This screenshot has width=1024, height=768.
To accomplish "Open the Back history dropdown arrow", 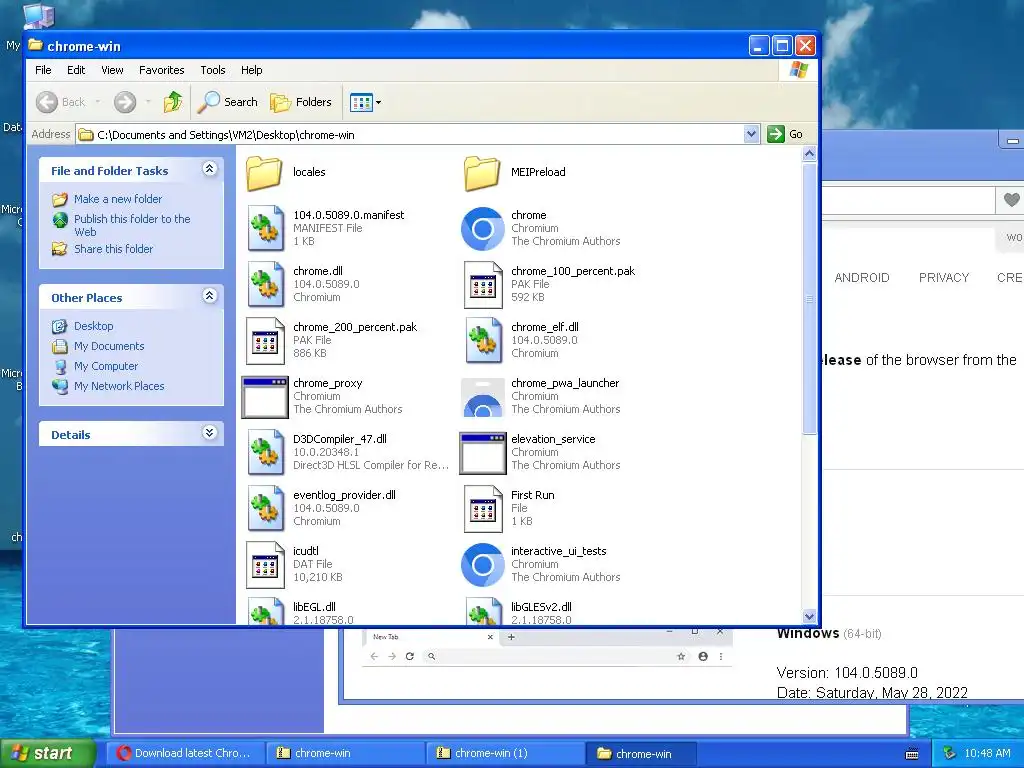I will tap(98, 102).
